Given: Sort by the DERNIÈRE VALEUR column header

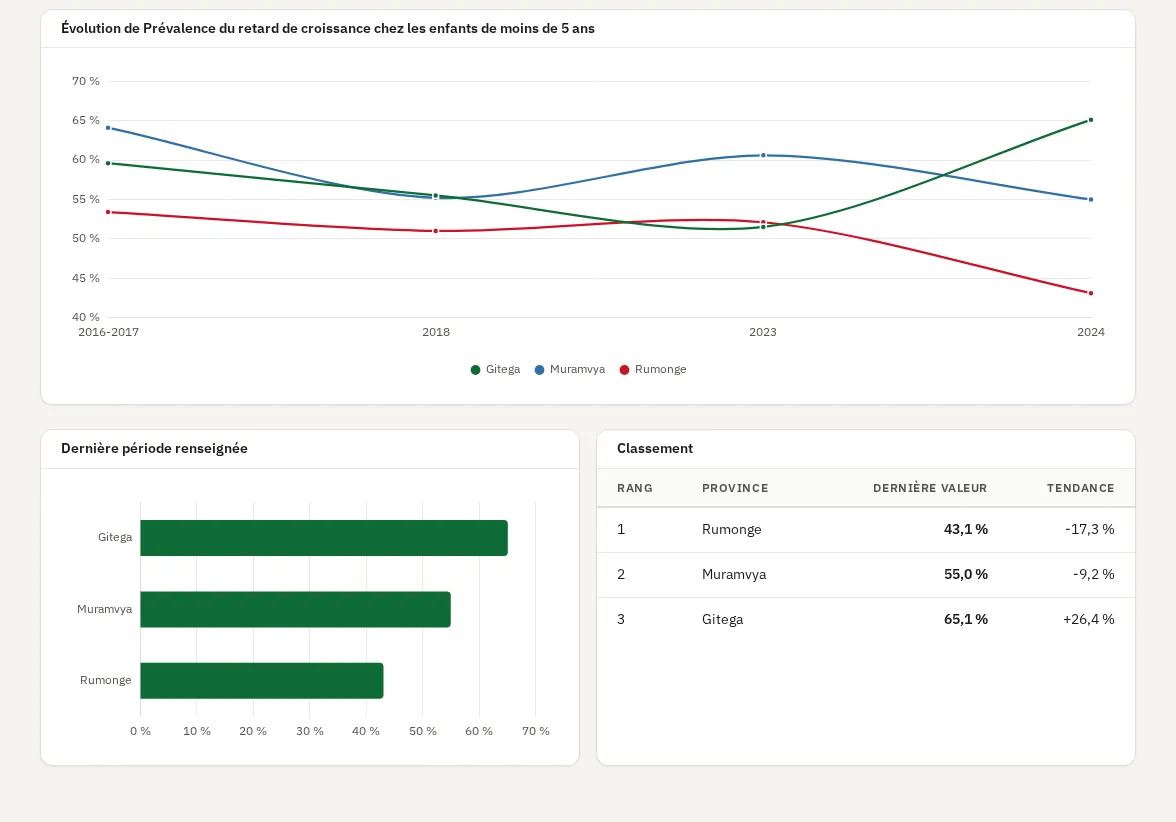Looking at the screenshot, I should click(930, 488).
